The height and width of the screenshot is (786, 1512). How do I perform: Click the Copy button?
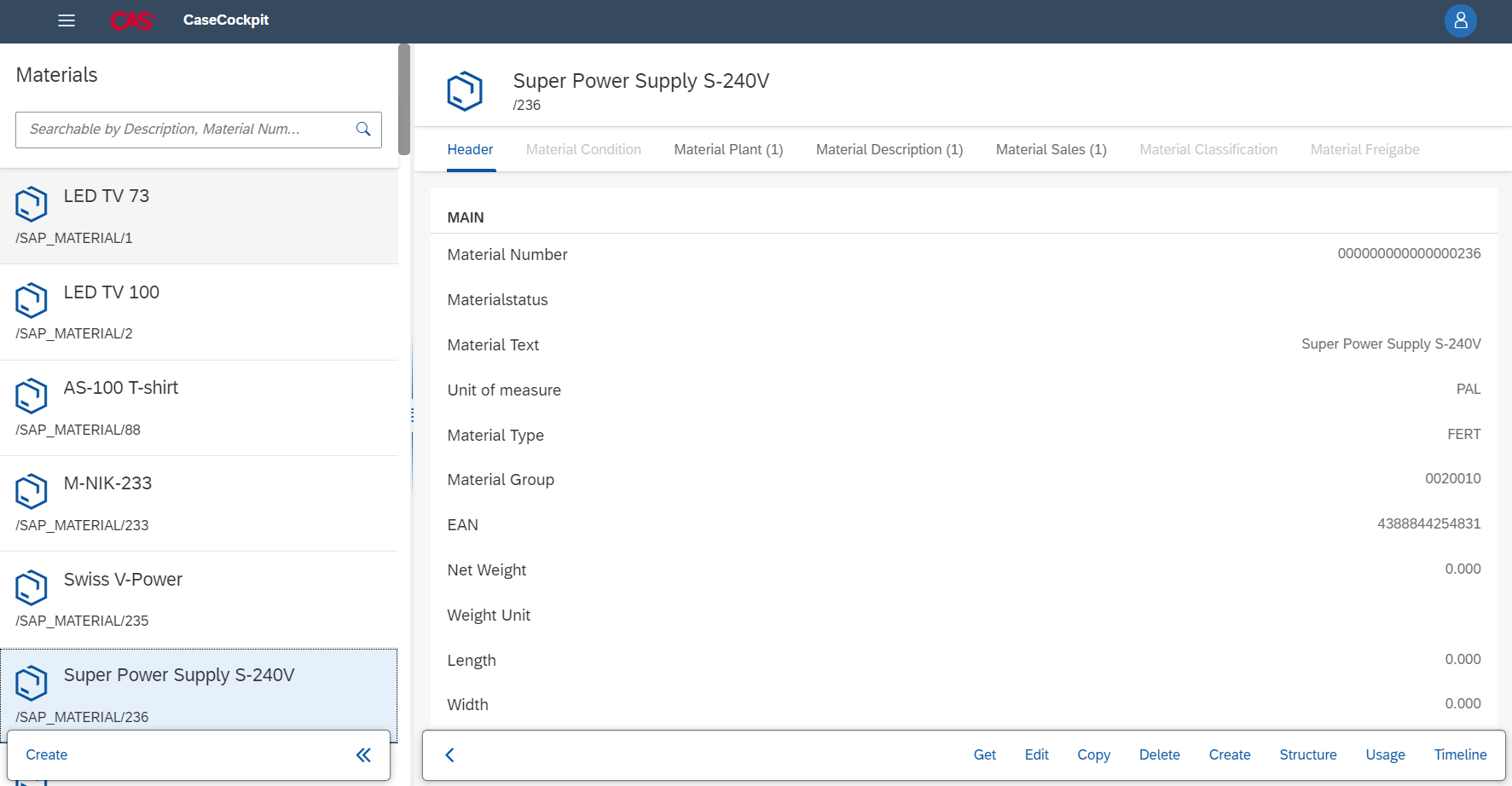1093,754
